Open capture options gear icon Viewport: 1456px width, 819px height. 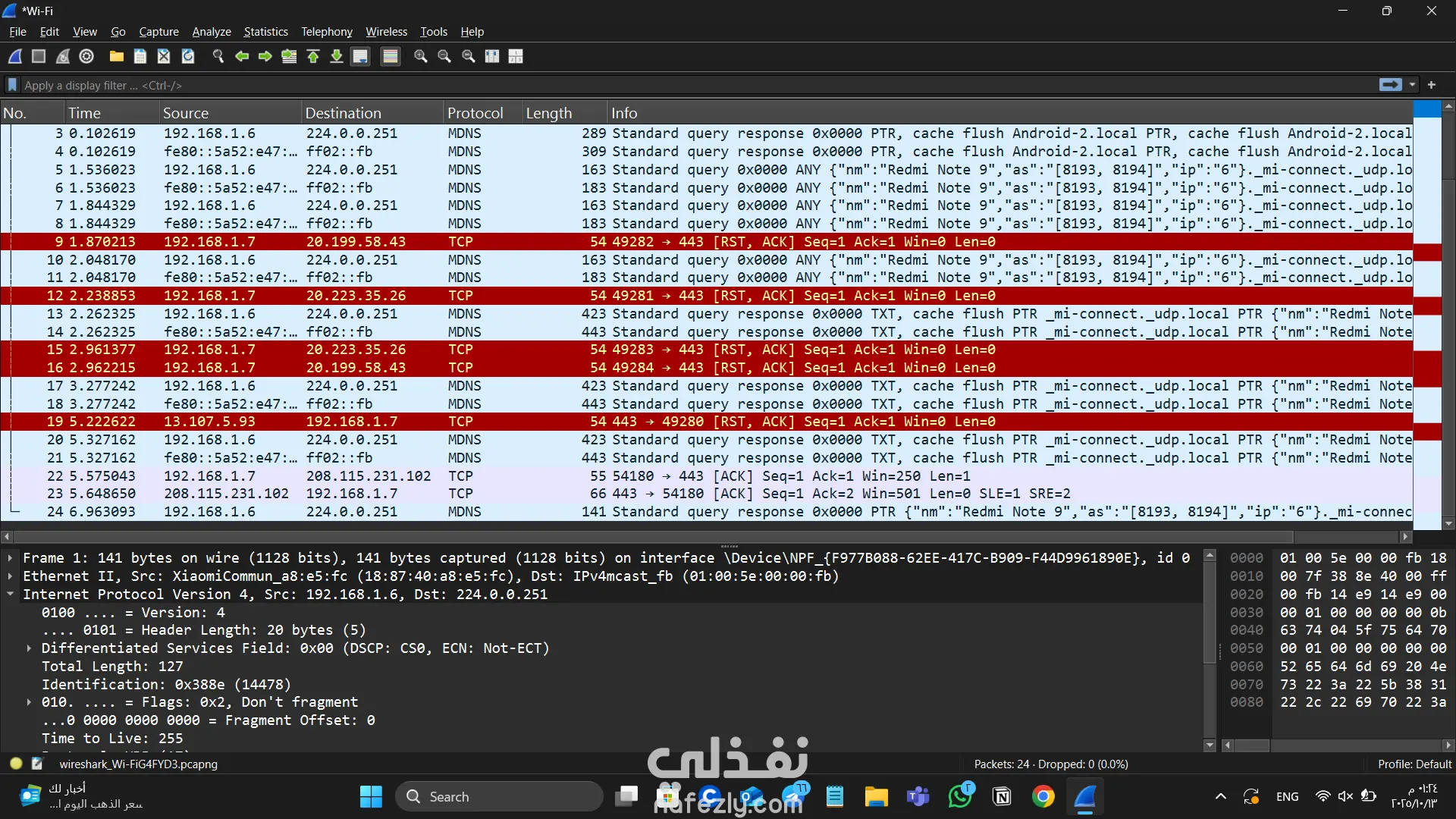tap(86, 56)
